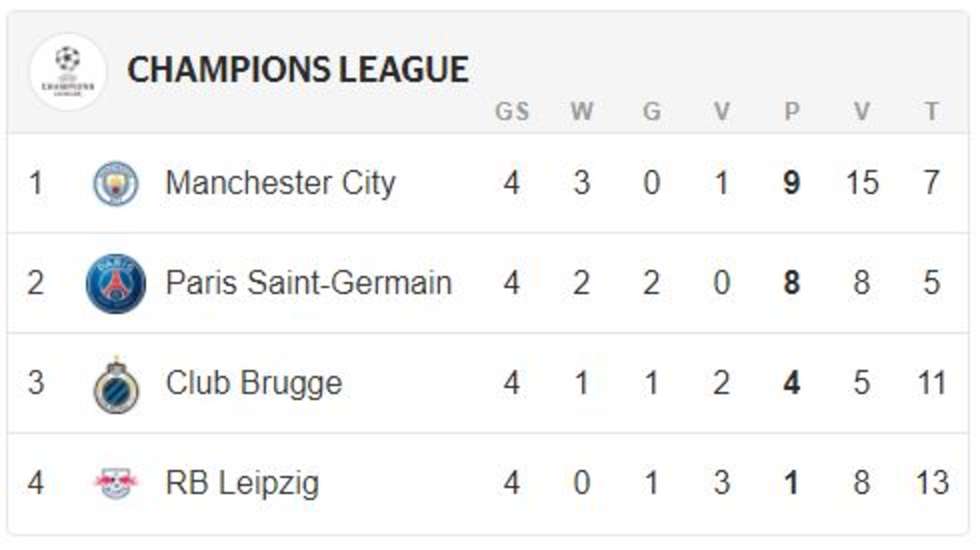Open the Manchester City team name
The width and height of the screenshot is (980, 550).
pos(281,183)
